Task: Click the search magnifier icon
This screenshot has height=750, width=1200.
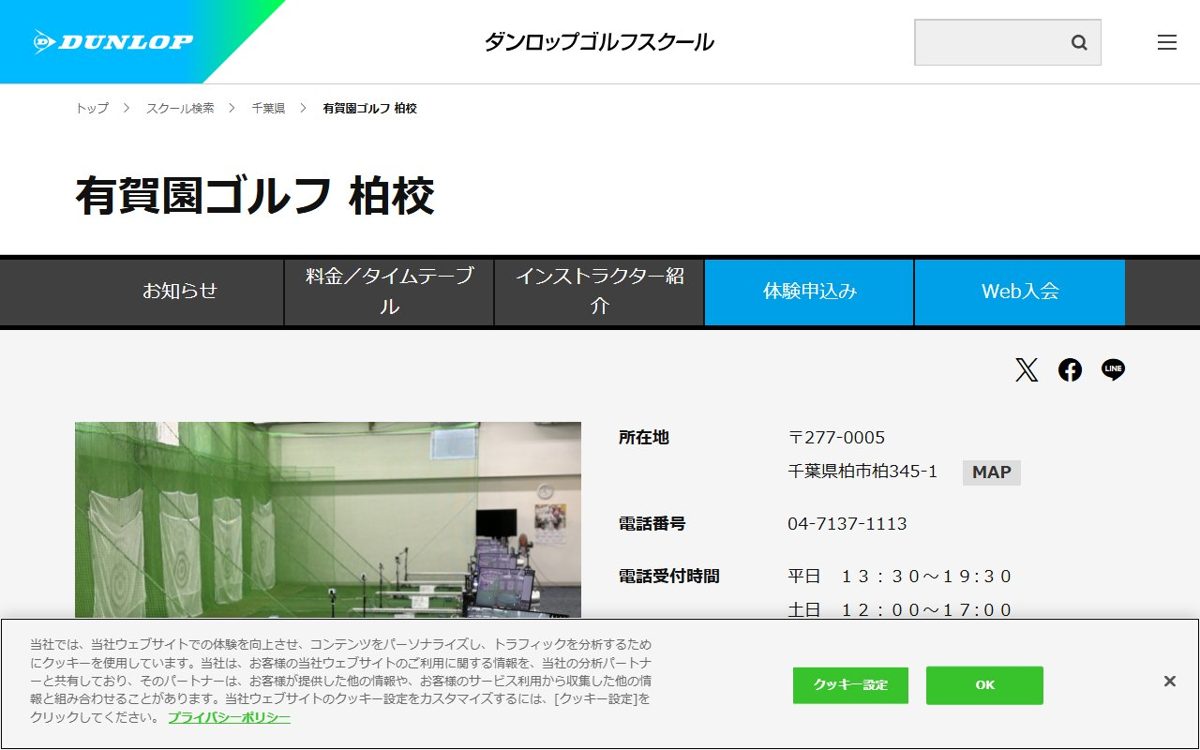Action: point(1079,43)
